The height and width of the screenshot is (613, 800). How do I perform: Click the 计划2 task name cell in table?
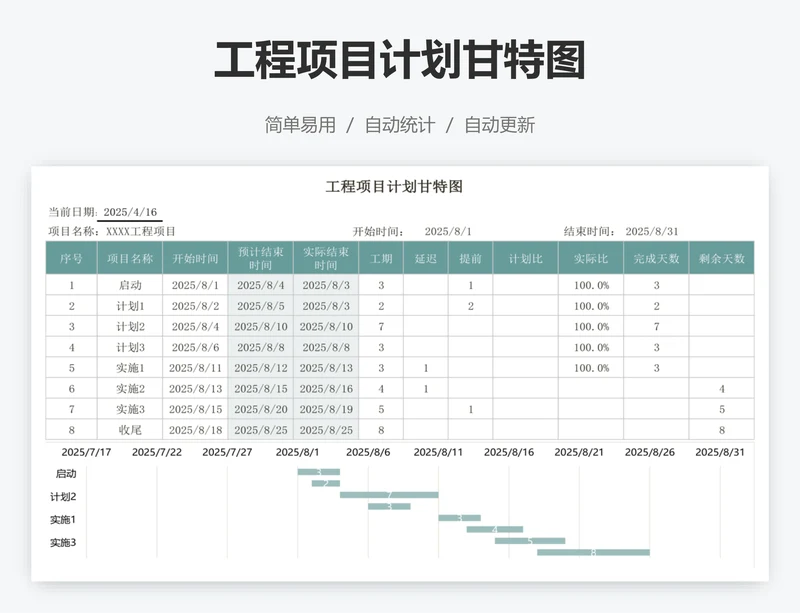130,327
